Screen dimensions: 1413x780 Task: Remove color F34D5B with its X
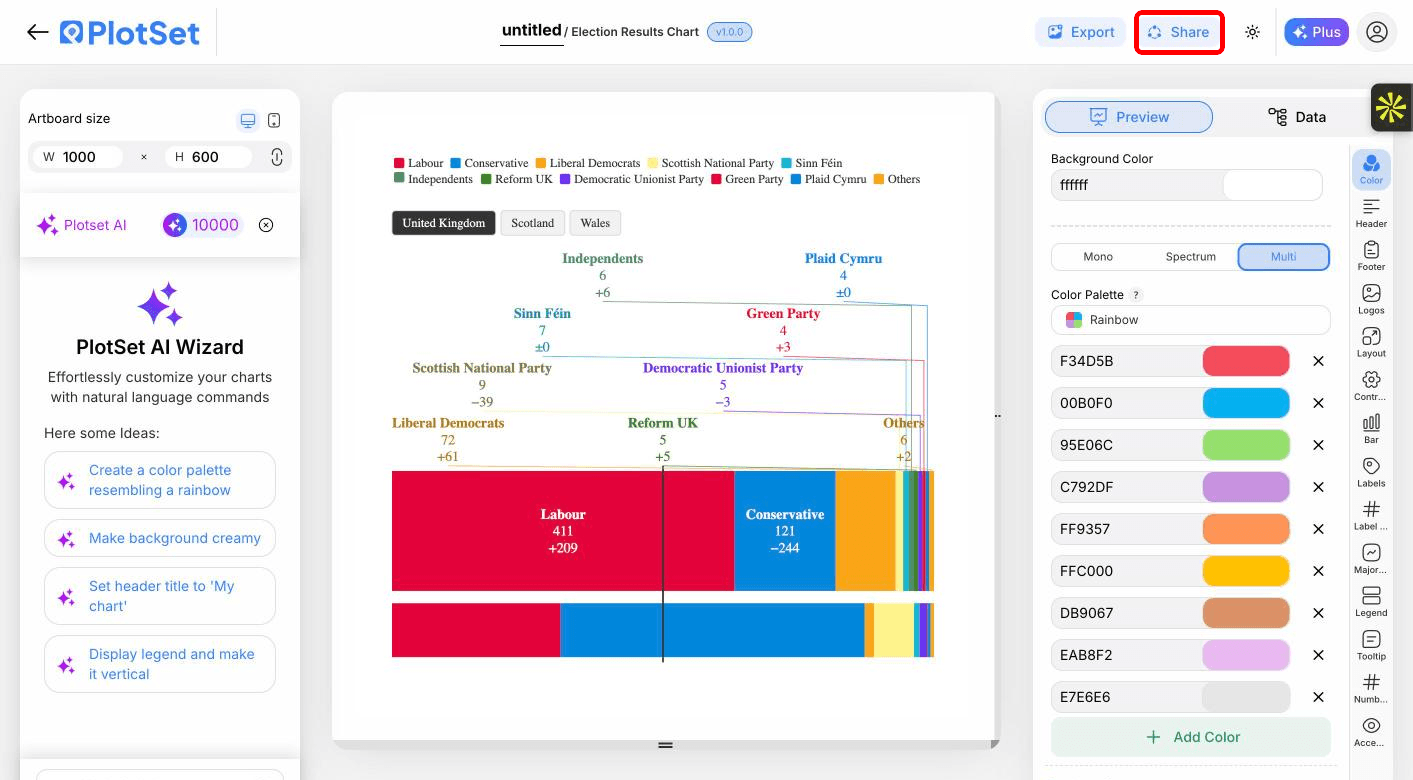(x=1318, y=361)
